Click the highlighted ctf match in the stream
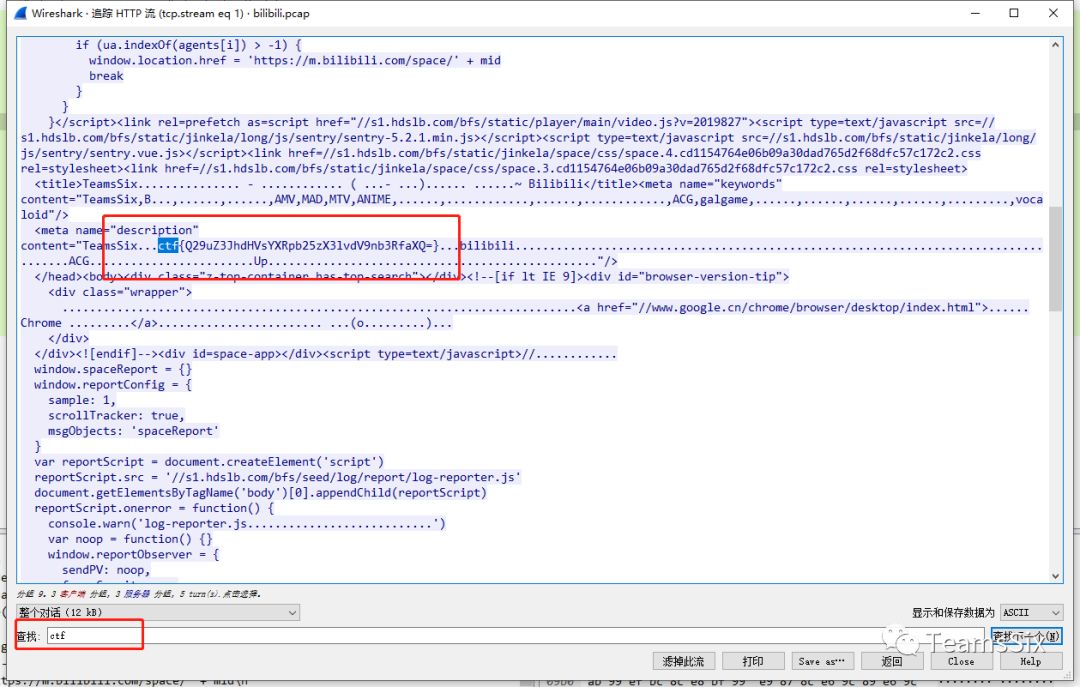Screen dimensions: 1080x687 coord(168,245)
